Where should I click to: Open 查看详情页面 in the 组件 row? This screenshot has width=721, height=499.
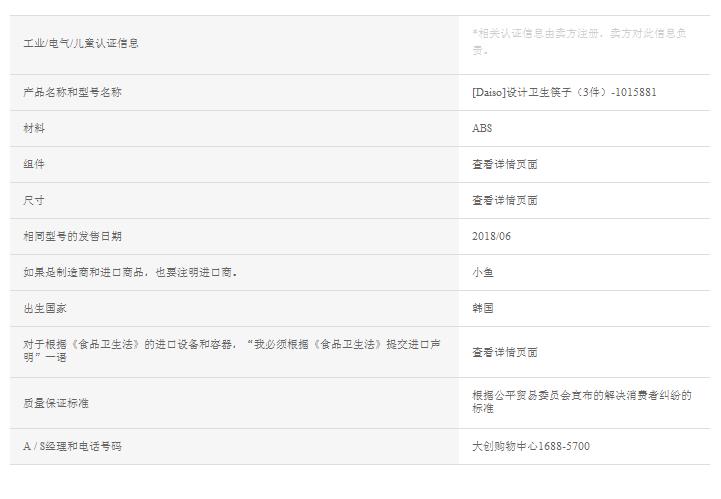[504, 164]
